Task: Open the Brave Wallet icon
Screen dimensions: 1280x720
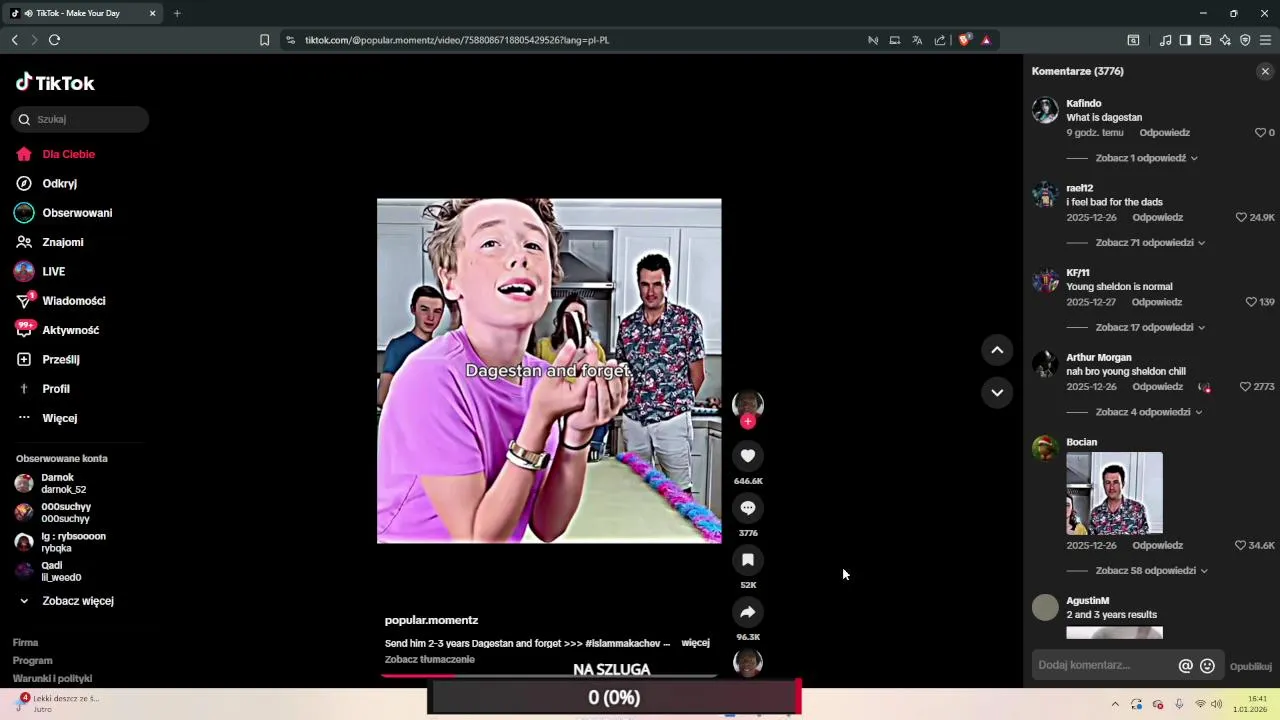Action: click(1205, 40)
